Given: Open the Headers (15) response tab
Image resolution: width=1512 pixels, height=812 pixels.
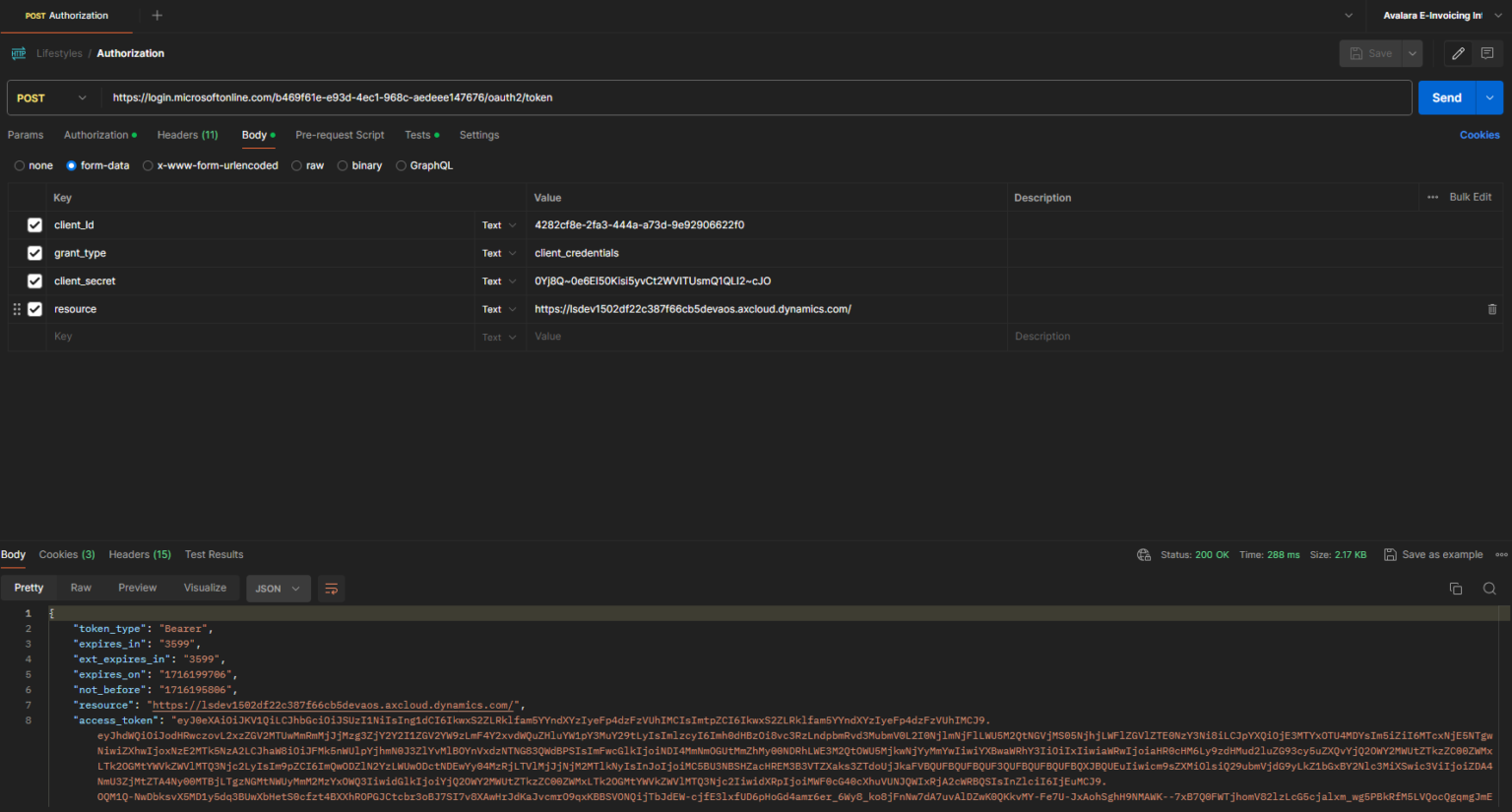Looking at the screenshot, I should [139, 554].
